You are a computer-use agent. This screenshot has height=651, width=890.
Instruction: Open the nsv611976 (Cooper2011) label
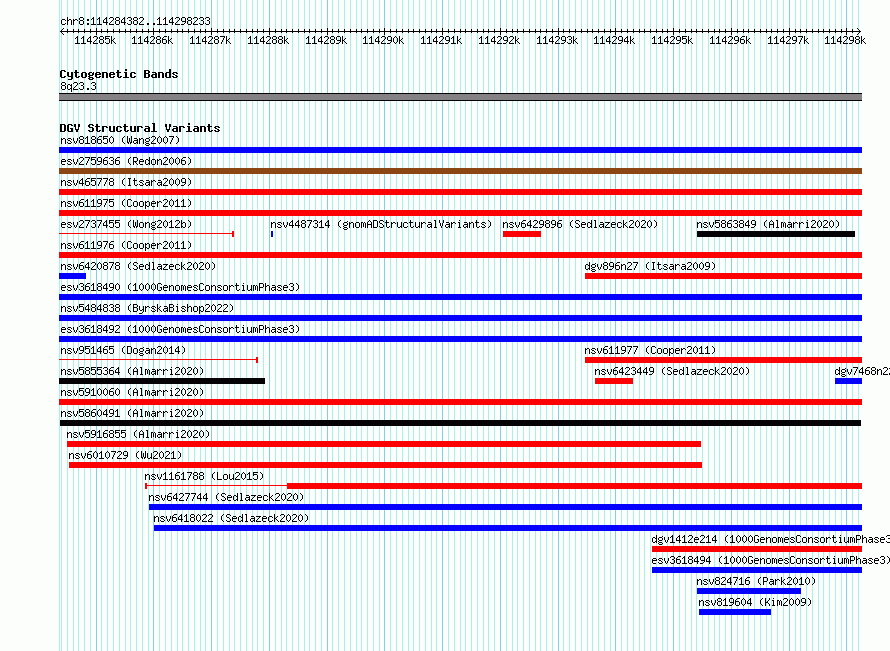coord(126,245)
